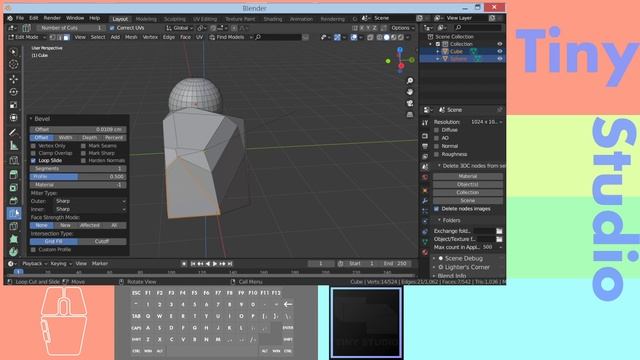This screenshot has width=640, height=360.
Task: Toggle the Correct UVs checkbox
Action: (112, 28)
